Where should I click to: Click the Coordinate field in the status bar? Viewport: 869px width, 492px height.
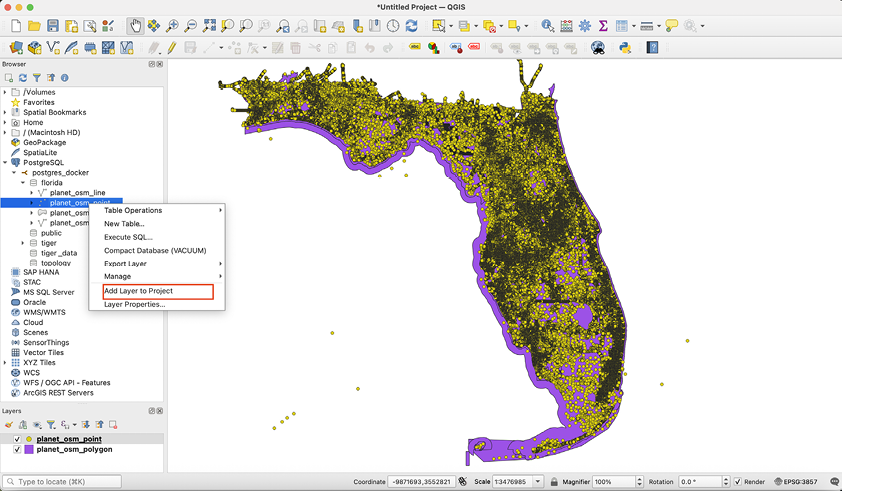pyautogui.click(x=421, y=481)
